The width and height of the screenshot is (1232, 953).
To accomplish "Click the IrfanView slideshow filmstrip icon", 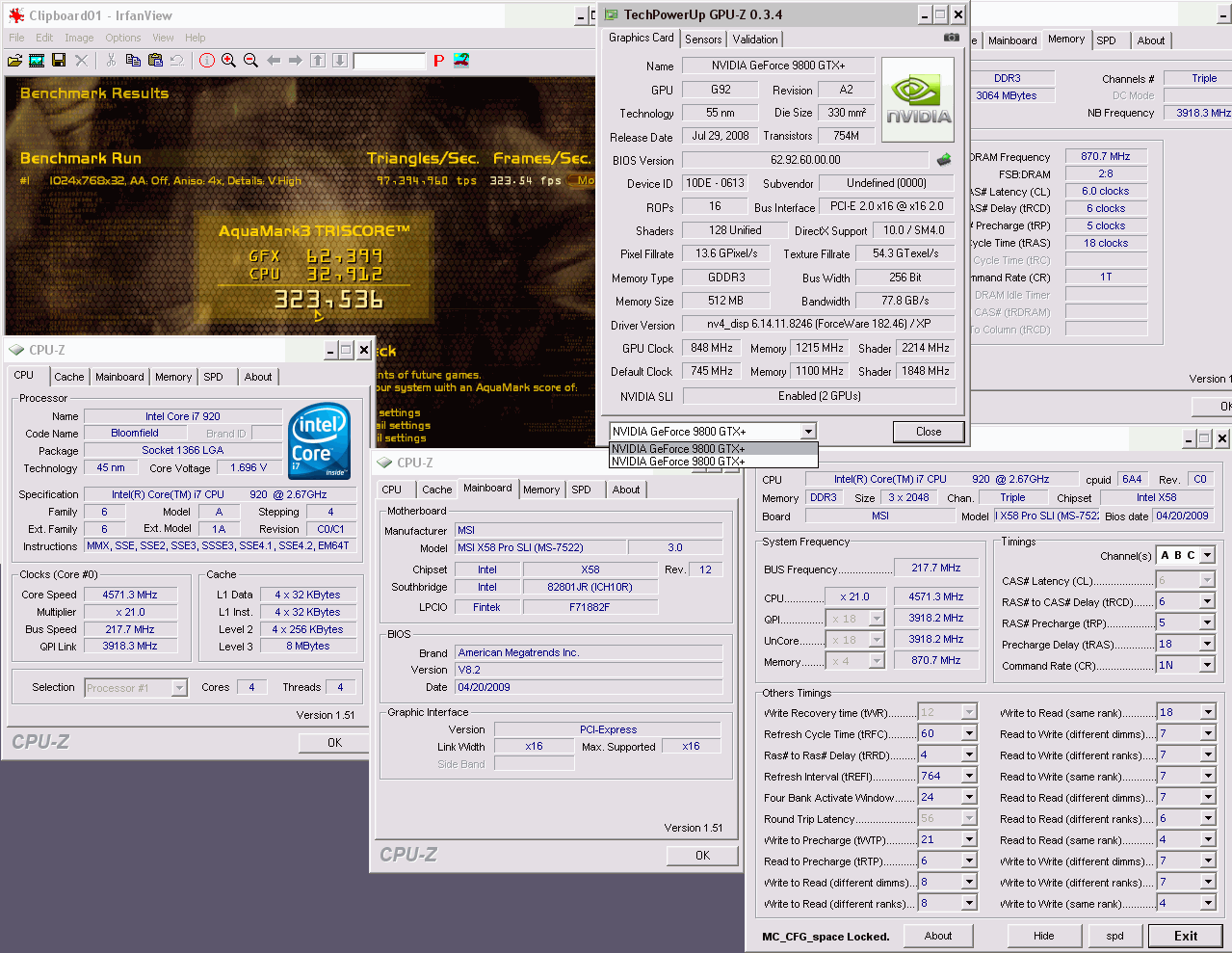I will [x=37, y=61].
